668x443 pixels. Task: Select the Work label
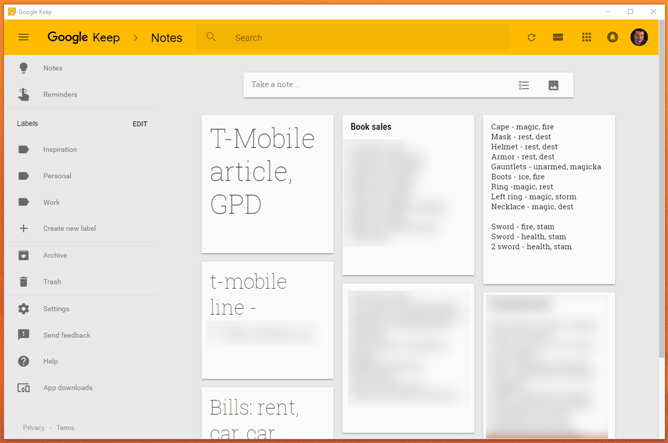pyautogui.click(x=51, y=202)
